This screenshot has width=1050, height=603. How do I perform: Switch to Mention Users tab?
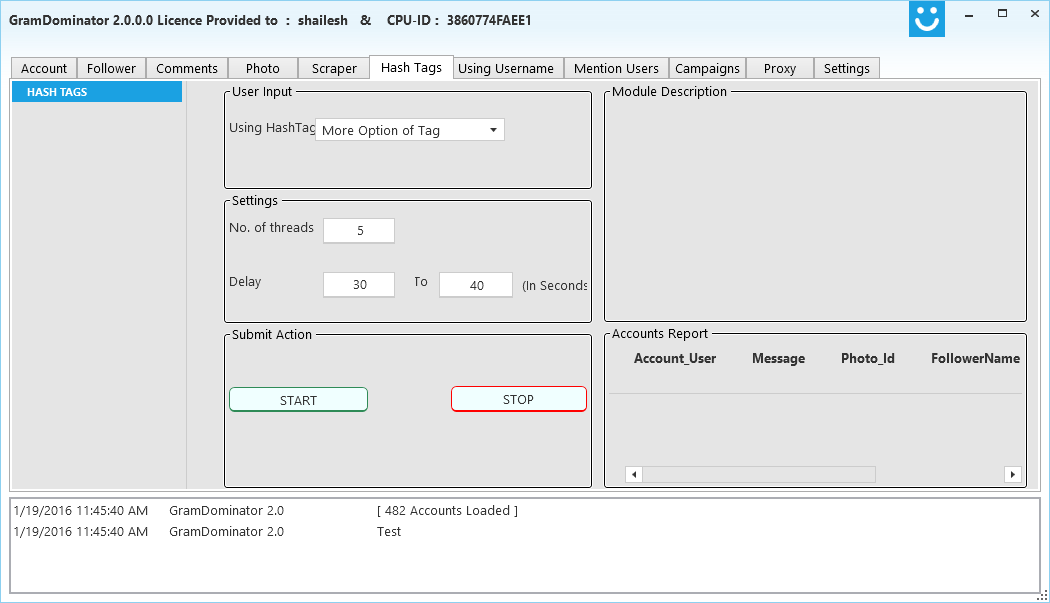(x=616, y=68)
